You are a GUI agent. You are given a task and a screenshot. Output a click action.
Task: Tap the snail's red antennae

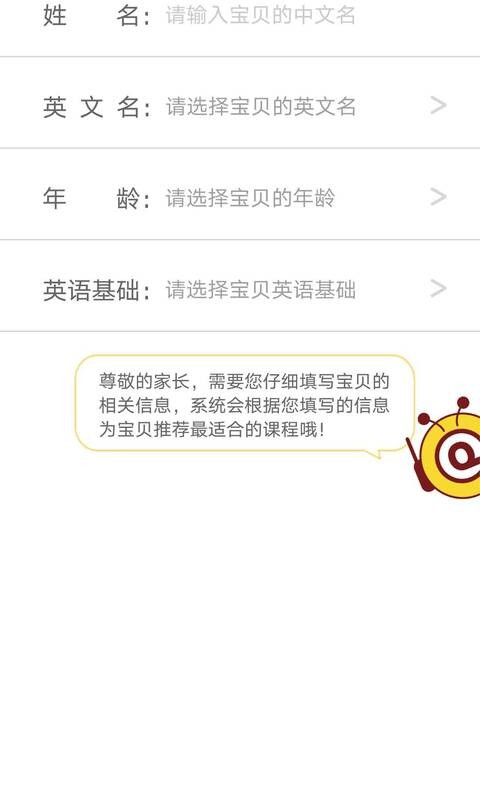[x=444, y=411]
